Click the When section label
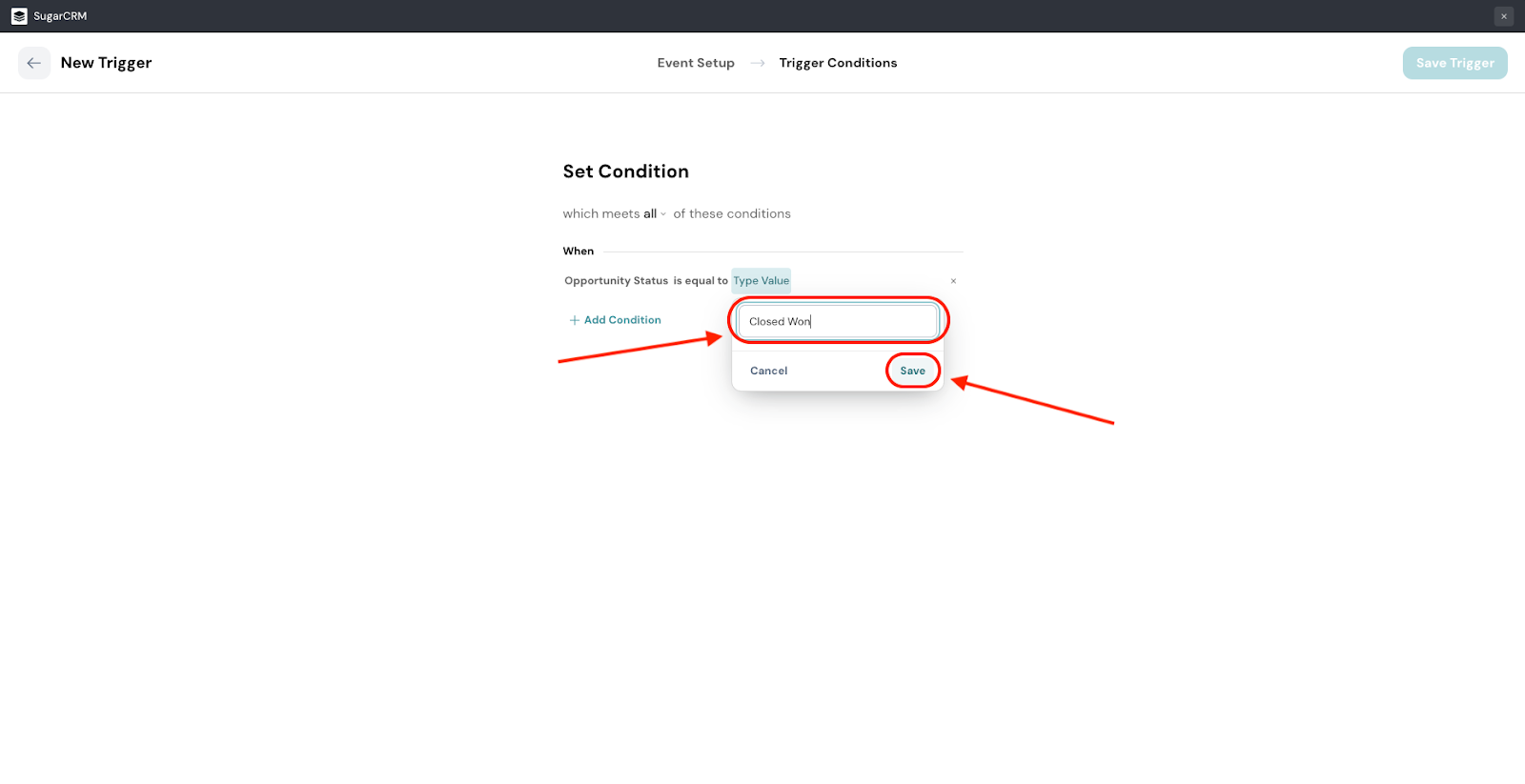The image size is (1525, 784). 578,251
